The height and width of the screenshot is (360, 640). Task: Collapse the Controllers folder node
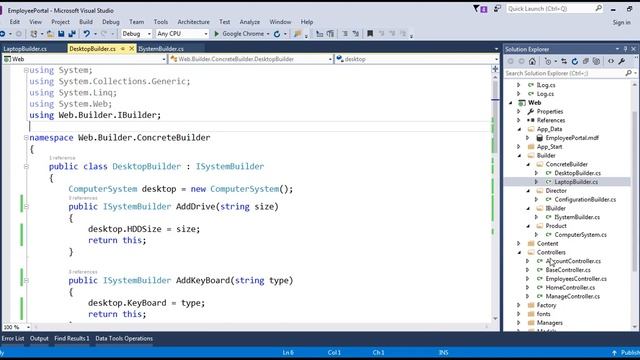click(519, 253)
